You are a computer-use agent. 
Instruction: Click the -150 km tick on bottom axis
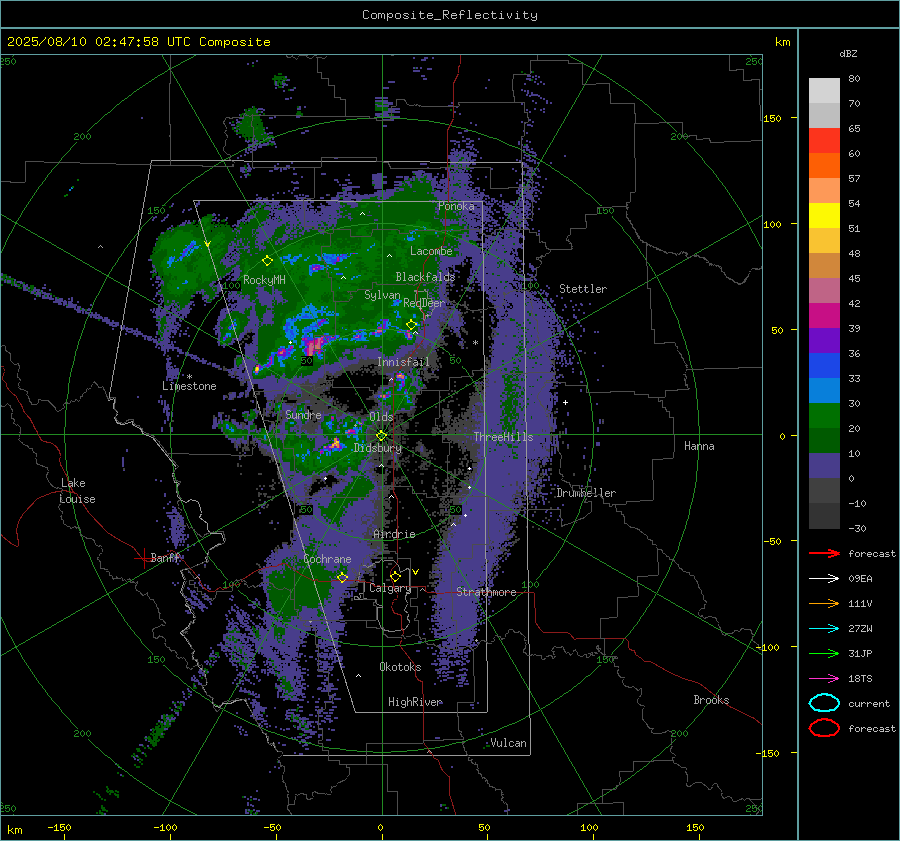(59, 828)
